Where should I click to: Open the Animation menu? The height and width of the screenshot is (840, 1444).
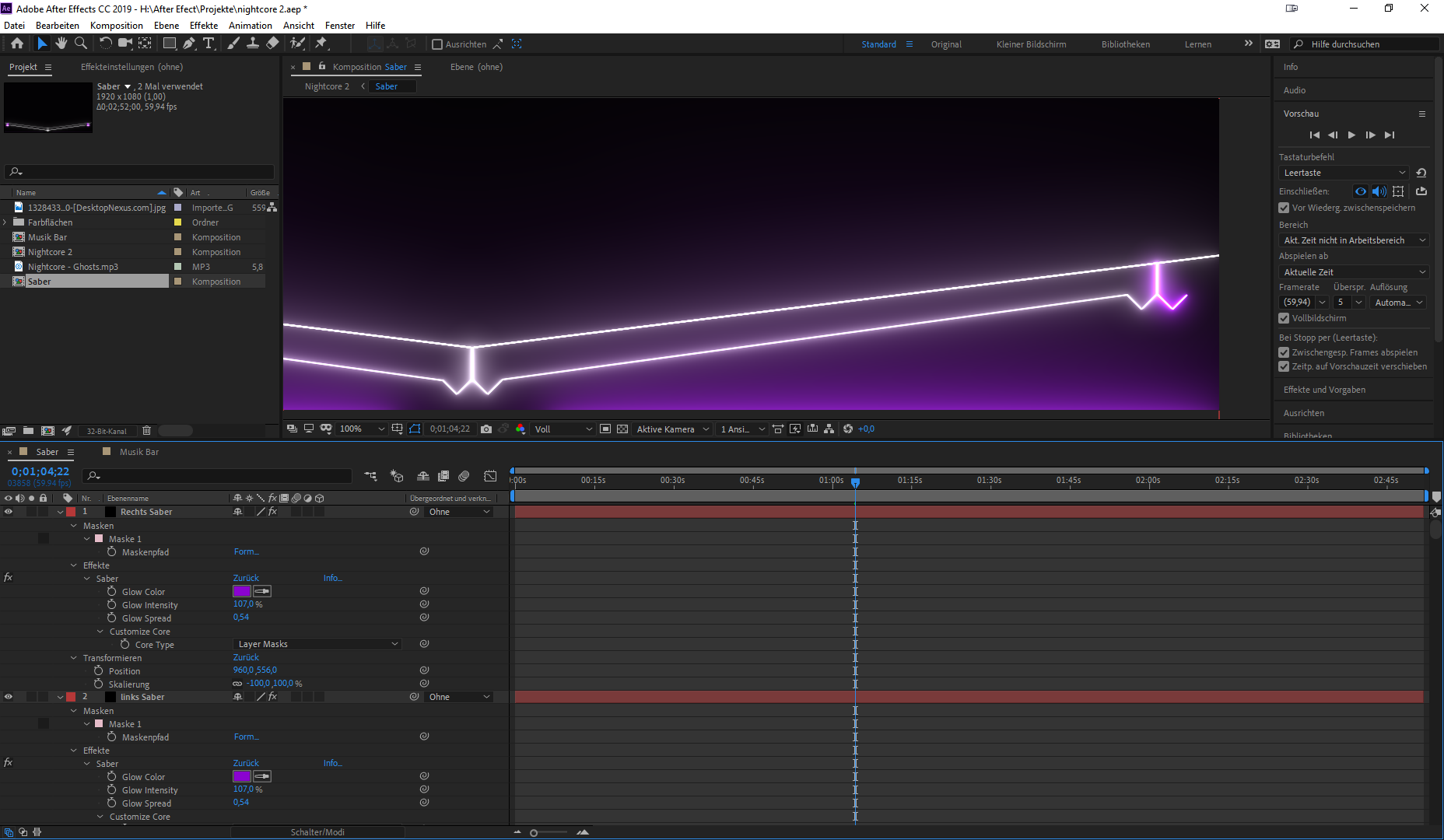tap(251, 26)
